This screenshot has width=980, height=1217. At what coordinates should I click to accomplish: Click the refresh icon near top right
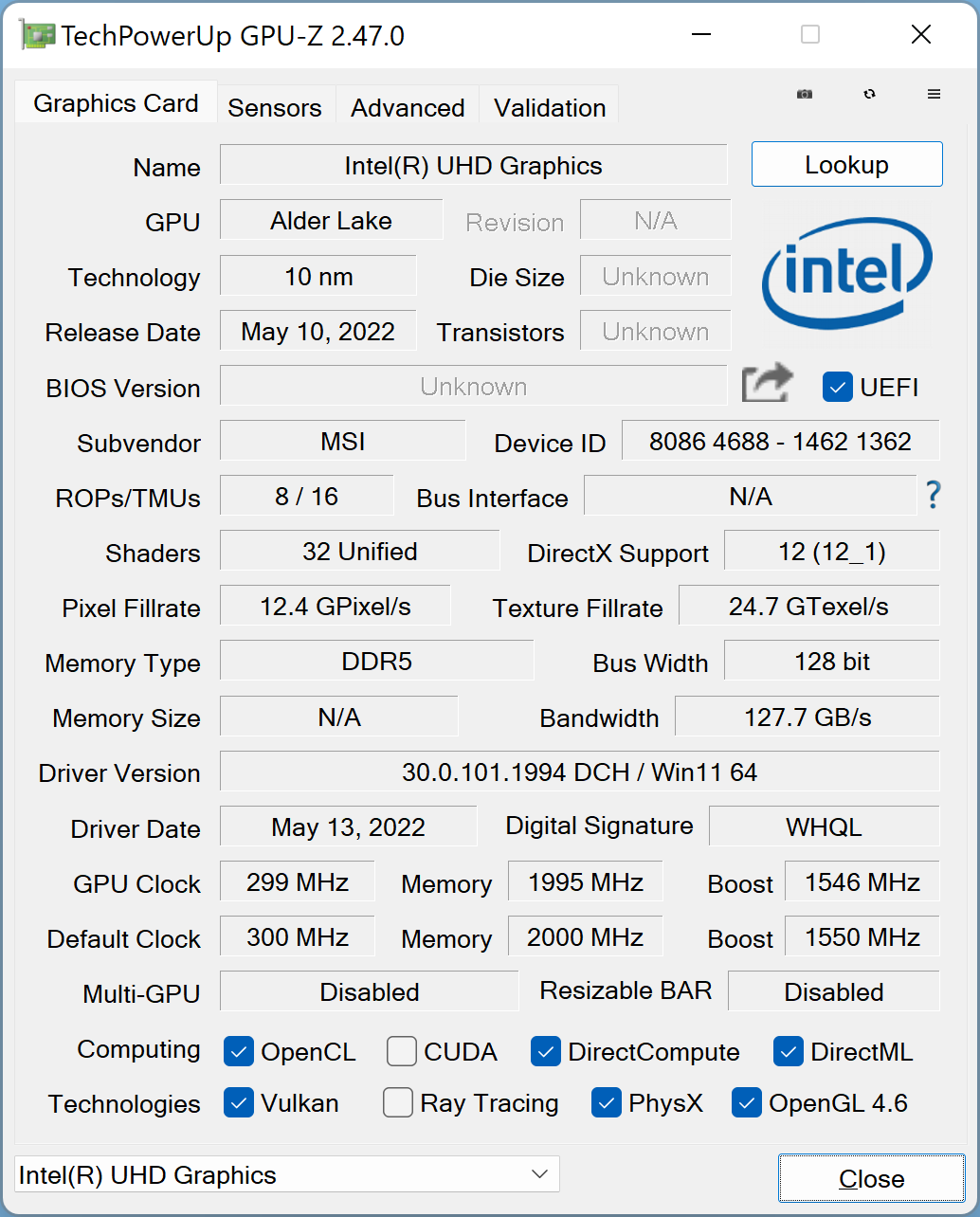coord(869,94)
